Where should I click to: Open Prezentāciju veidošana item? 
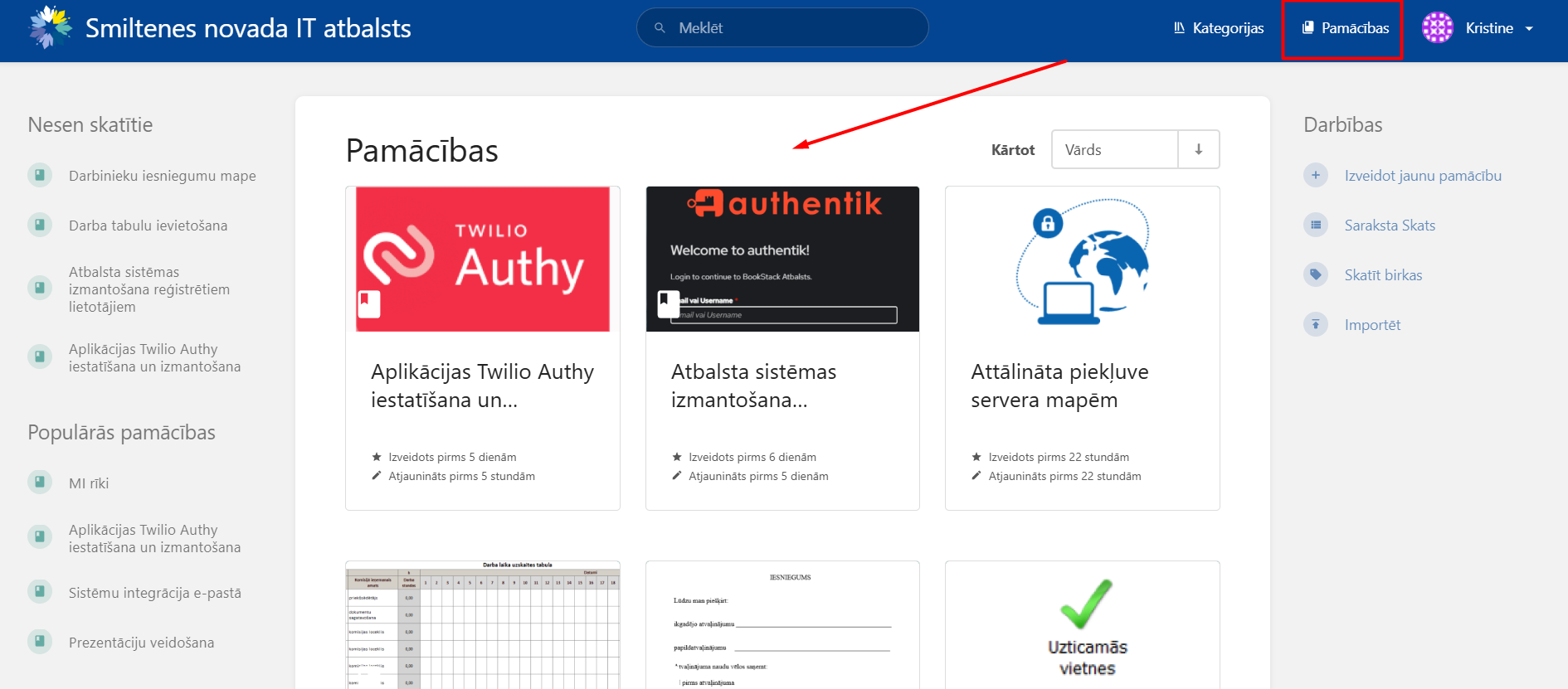pyautogui.click(x=141, y=643)
